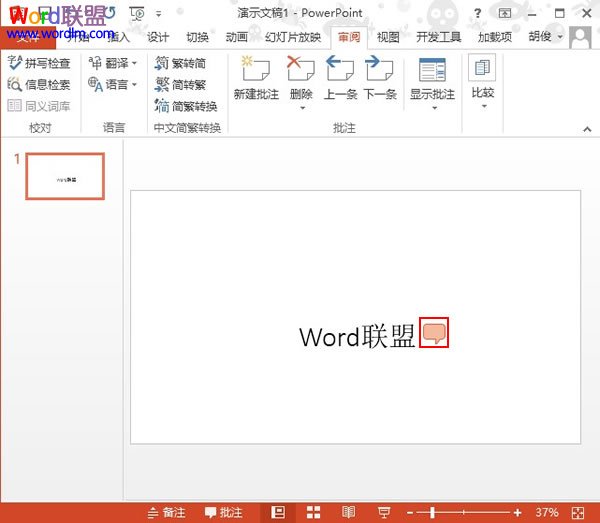Viewport: 600px width, 523px height.
Task: Open the 翻译 translate dropdown
Action: coord(112,63)
